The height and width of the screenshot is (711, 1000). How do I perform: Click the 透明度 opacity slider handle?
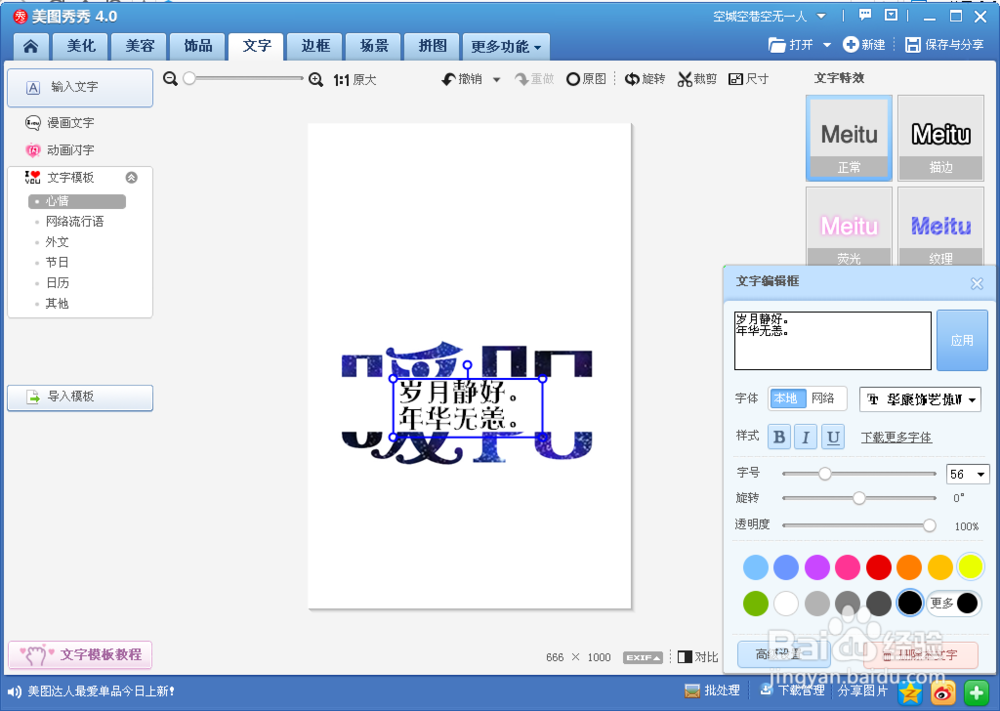(929, 525)
